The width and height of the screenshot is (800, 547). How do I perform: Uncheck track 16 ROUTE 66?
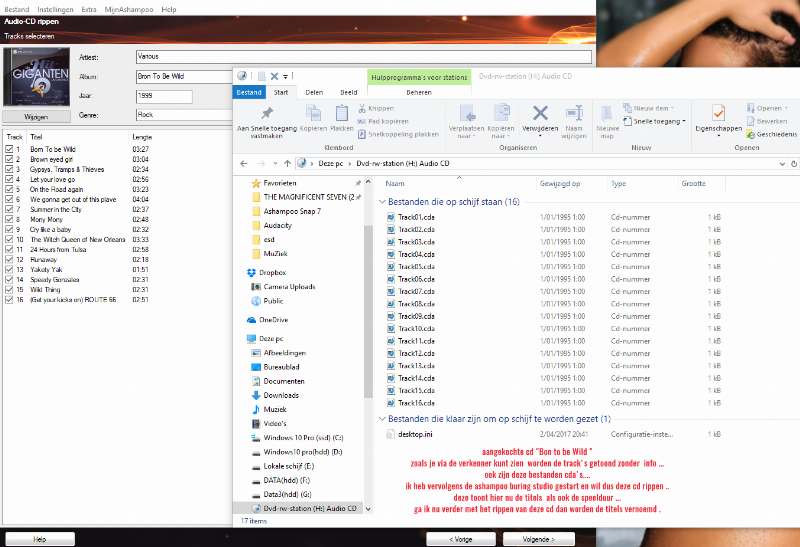click(x=9, y=299)
